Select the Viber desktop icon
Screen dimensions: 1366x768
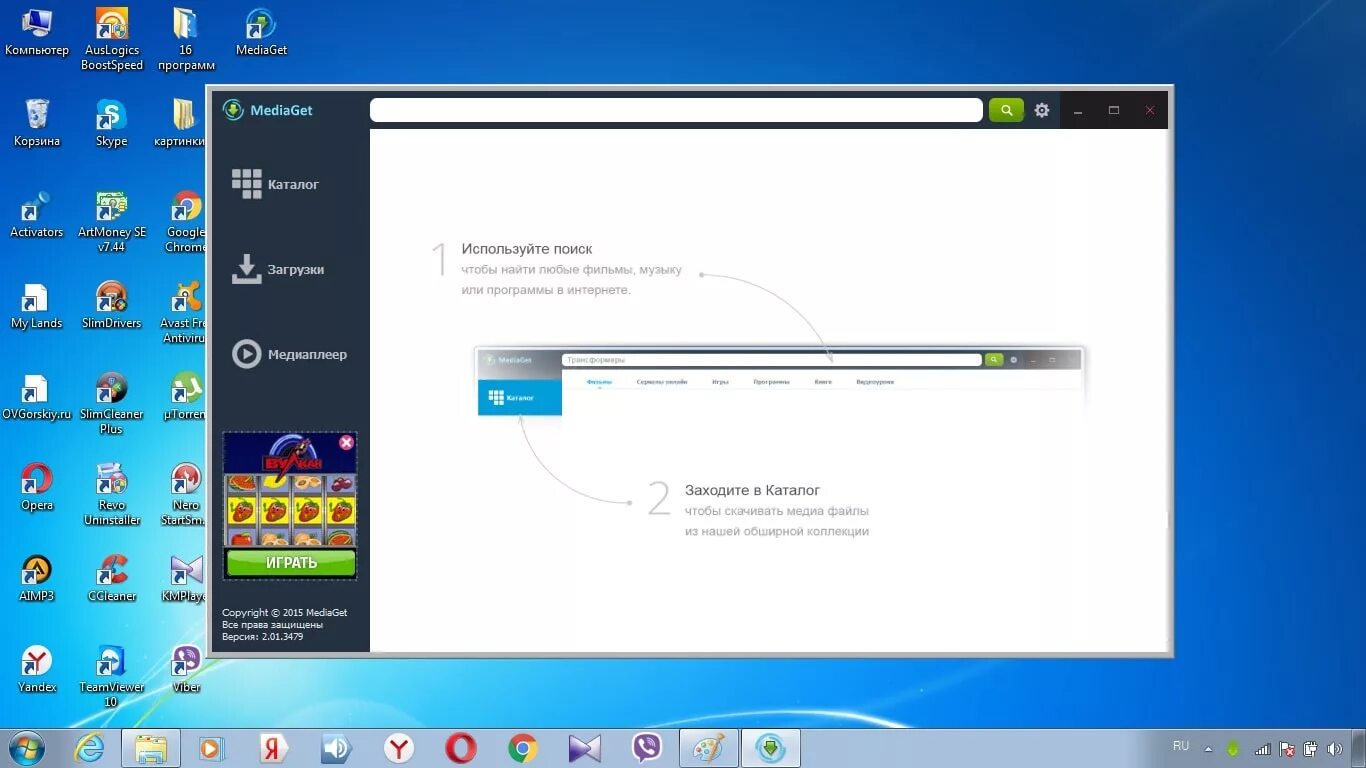[x=186, y=670]
